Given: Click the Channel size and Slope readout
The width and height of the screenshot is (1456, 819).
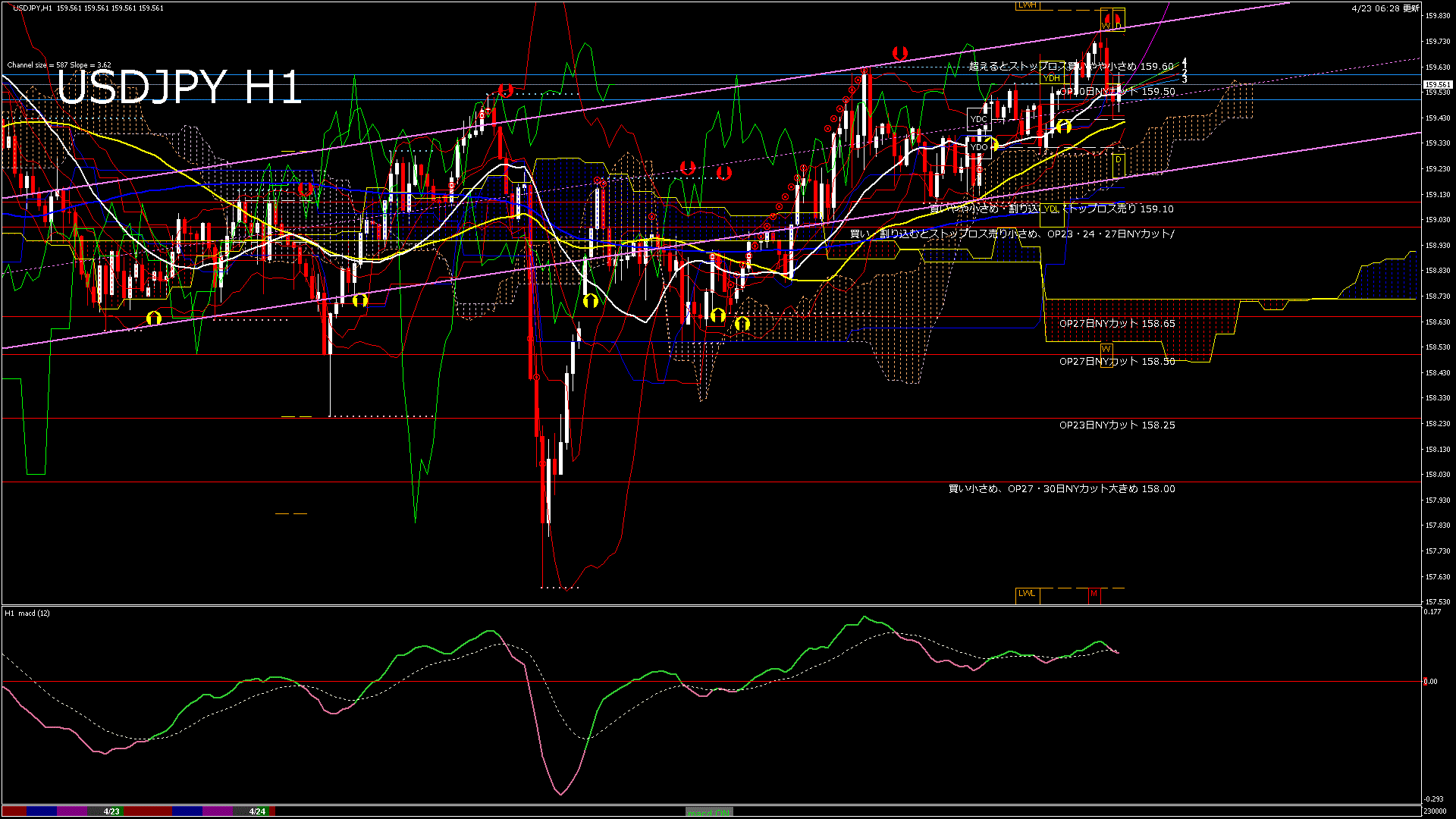Looking at the screenshot, I should pyautogui.click(x=59, y=65).
